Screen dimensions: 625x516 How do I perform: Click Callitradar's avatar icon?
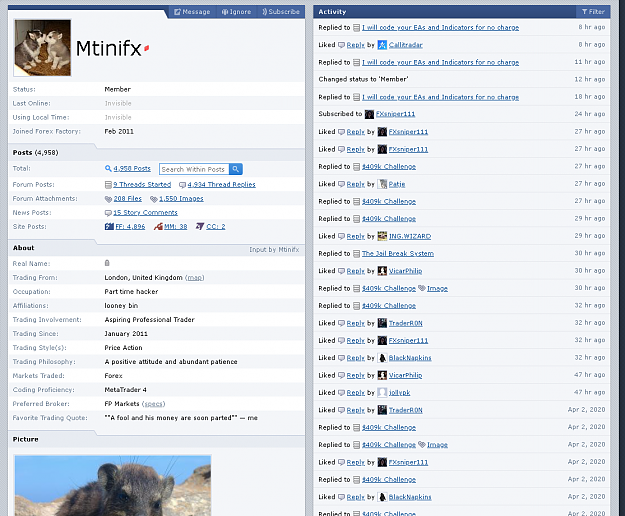coord(382,45)
